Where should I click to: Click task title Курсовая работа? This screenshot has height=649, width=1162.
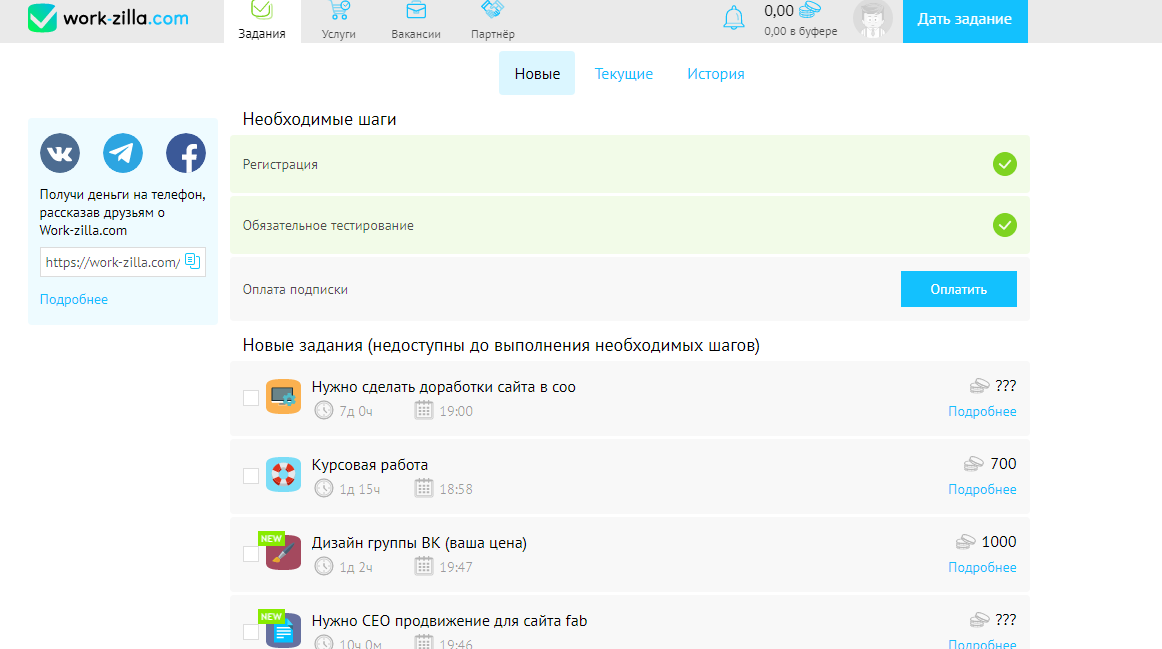pos(370,465)
